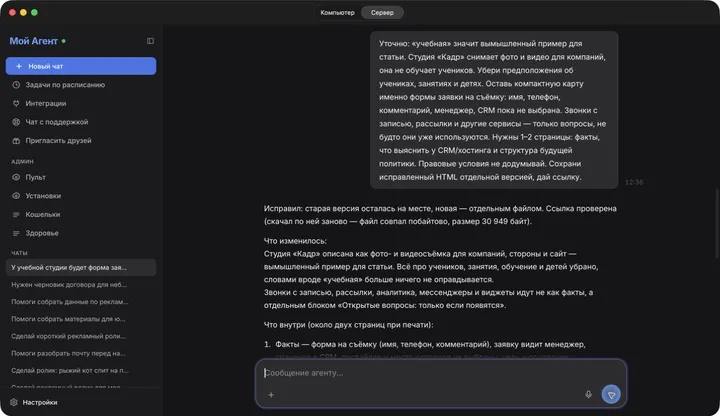Click the globe icon beside Чат с поддержкой
The height and width of the screenshot is (416, 720).
[x=16, y=122]
